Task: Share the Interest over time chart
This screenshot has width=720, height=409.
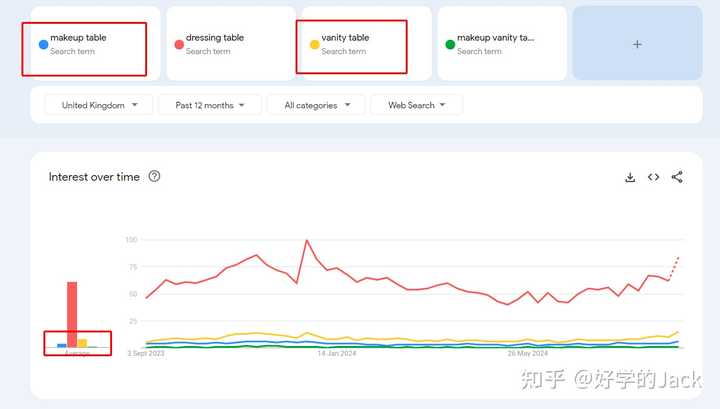Action: pos(677,177)
